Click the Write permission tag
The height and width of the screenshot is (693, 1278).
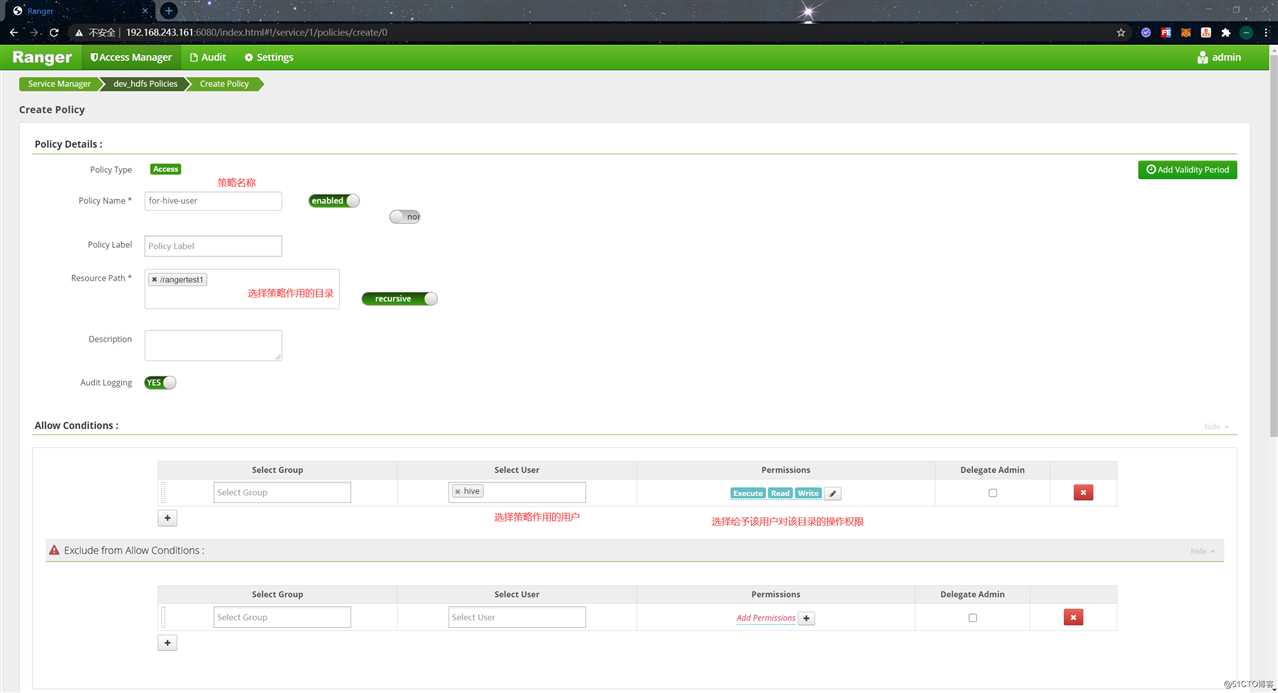808,493
